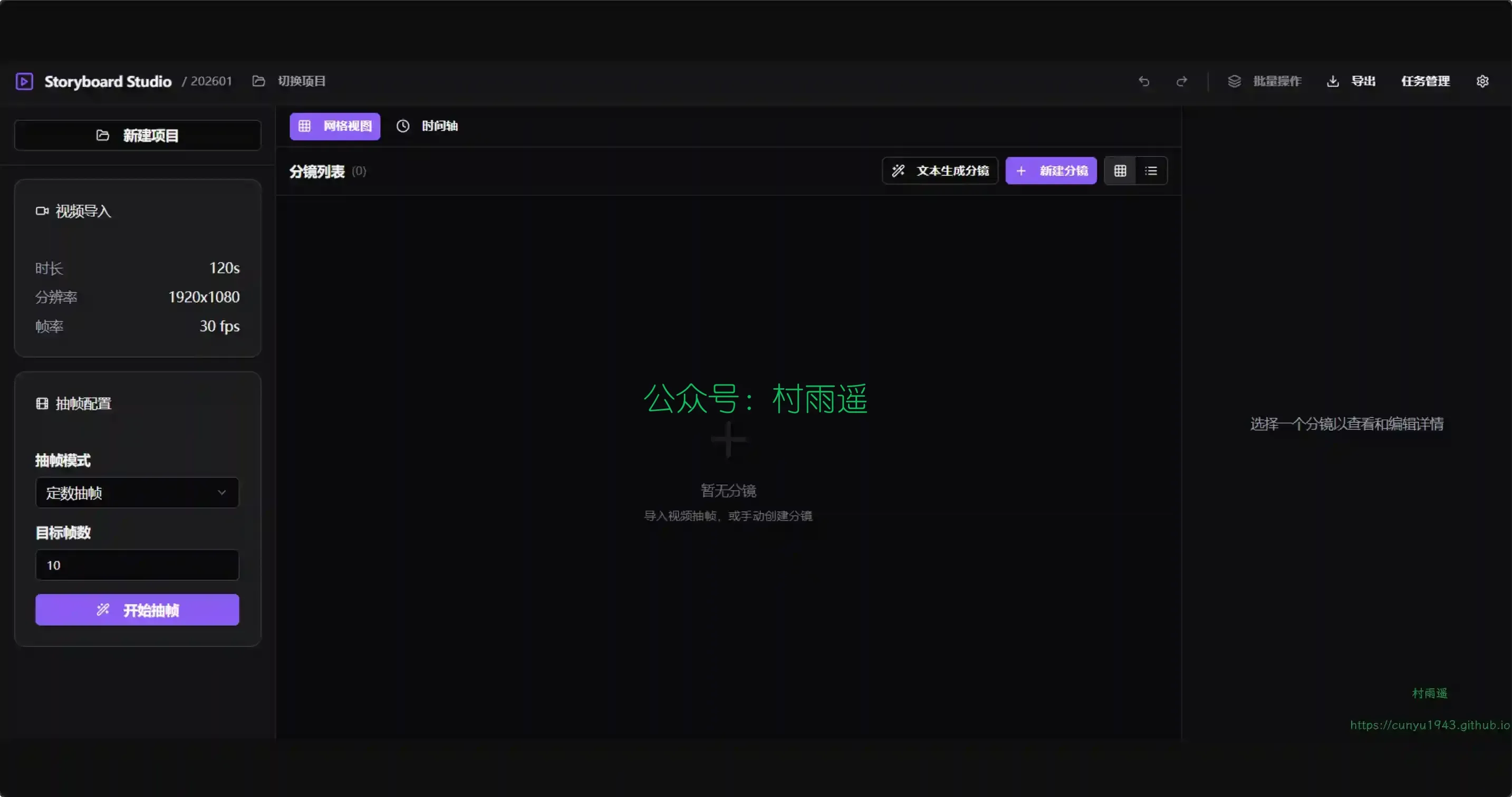
Task: Switch storyboard list to grid layout
Action: pyautogui.click(x=1120, y=171)
